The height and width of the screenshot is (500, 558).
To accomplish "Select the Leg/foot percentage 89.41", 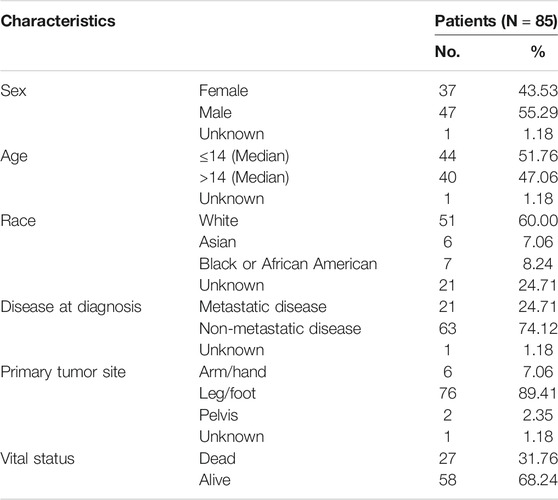I will pyautogui.click(x=538, y=394).
